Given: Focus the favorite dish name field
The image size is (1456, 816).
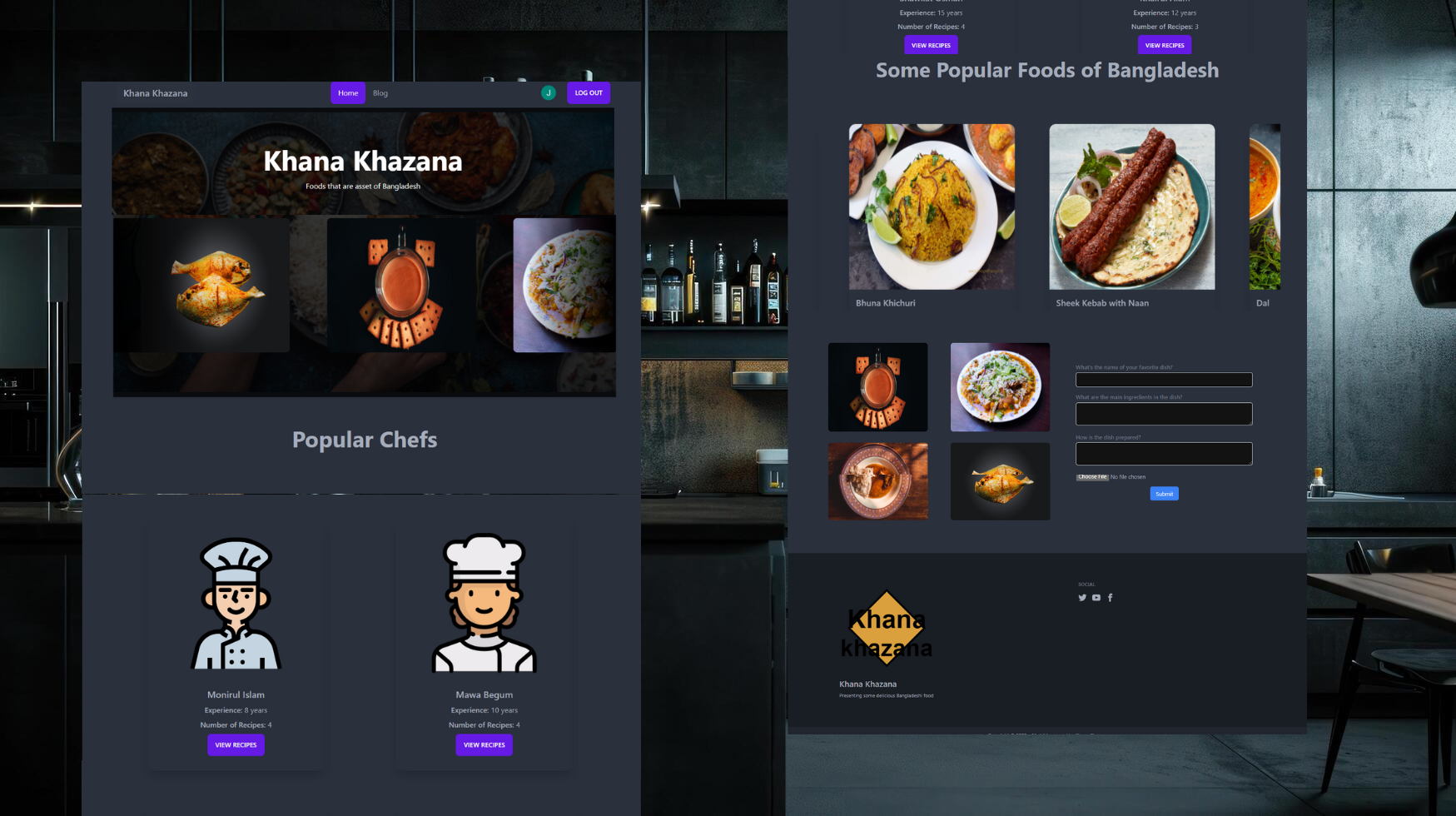Looking at the screenshot, I should tap(1164, 380).
